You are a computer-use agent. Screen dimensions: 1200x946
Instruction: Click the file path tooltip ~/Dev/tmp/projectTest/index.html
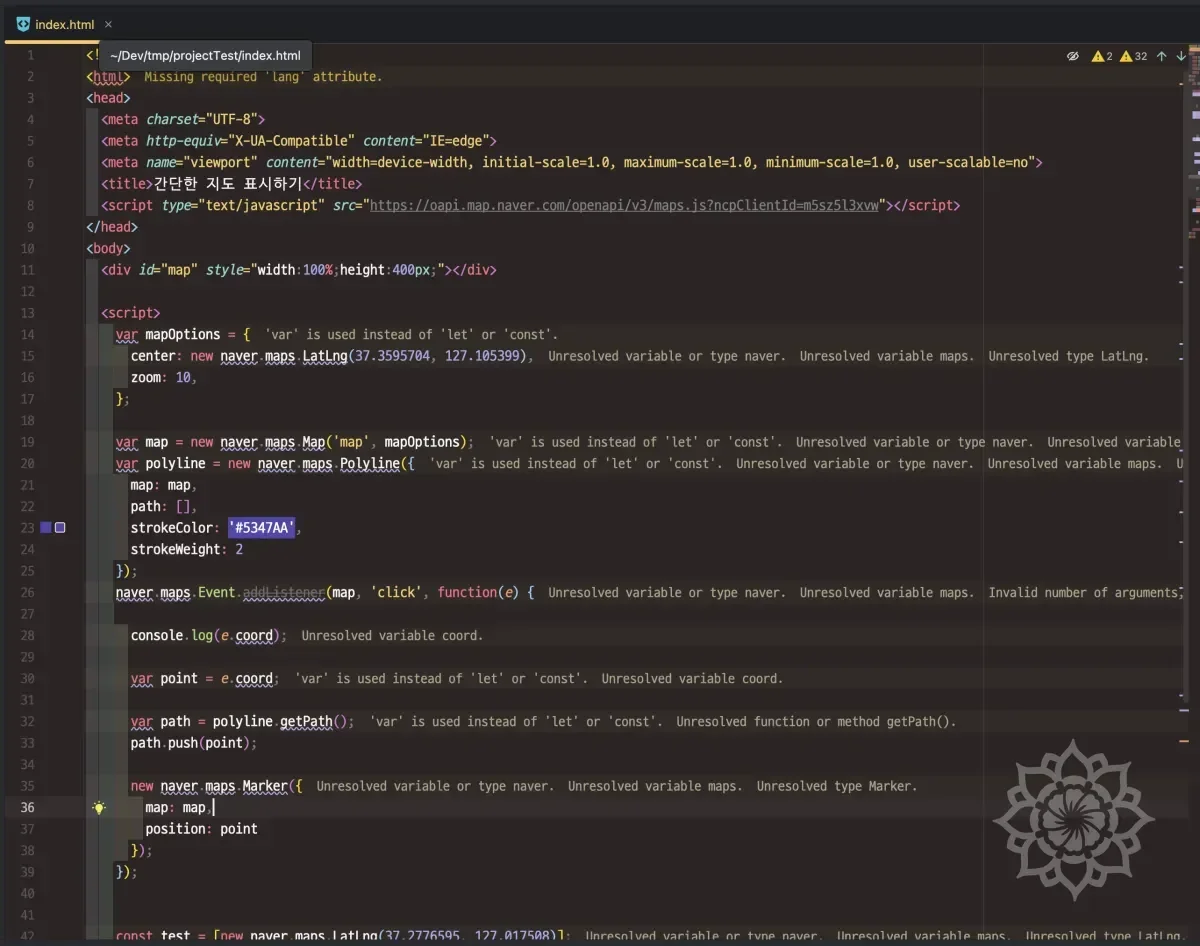click(x=205, y=56)
